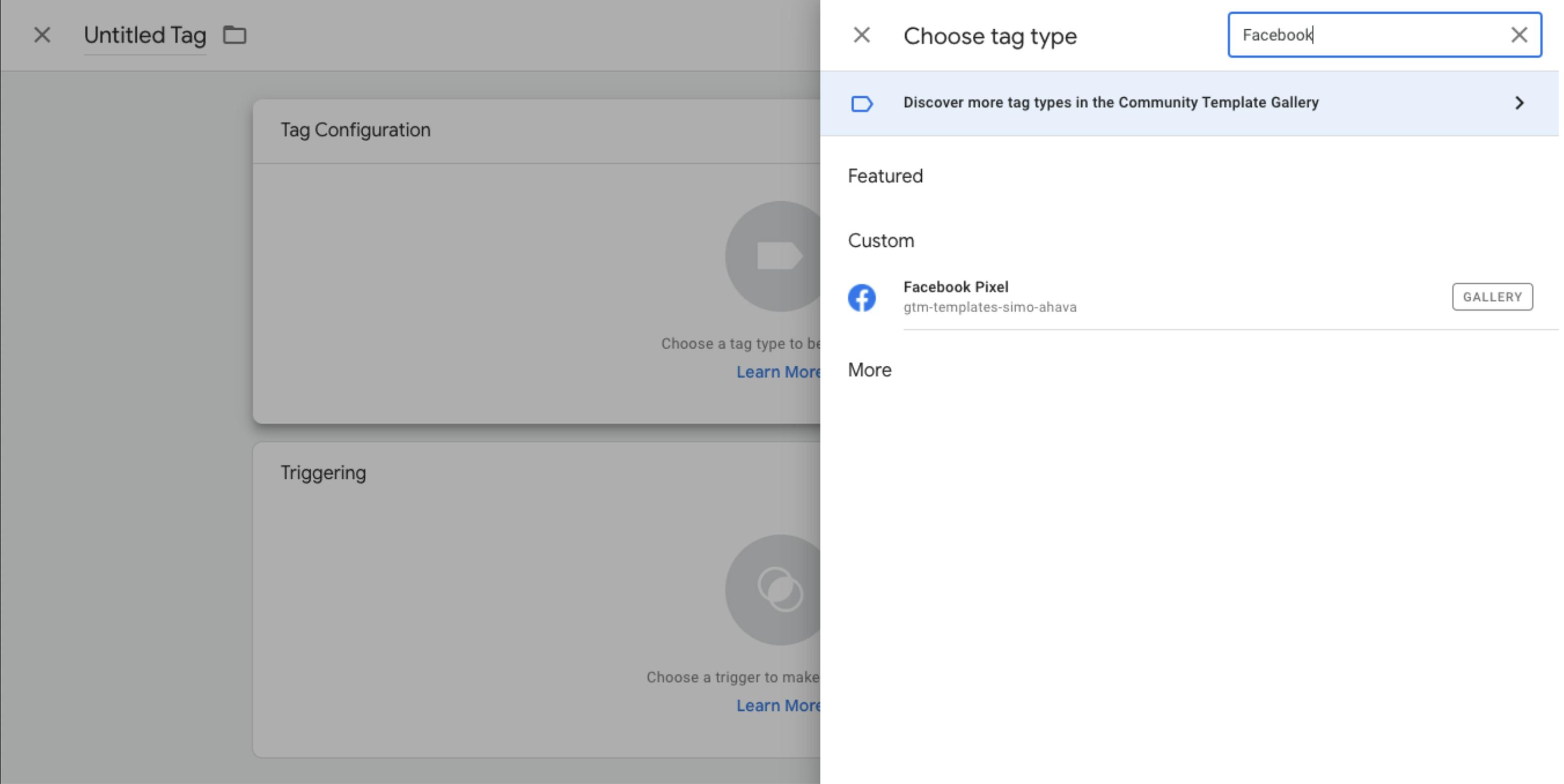Click the Choose tag type title
The image size is (1564, 784).
[990, 36]
